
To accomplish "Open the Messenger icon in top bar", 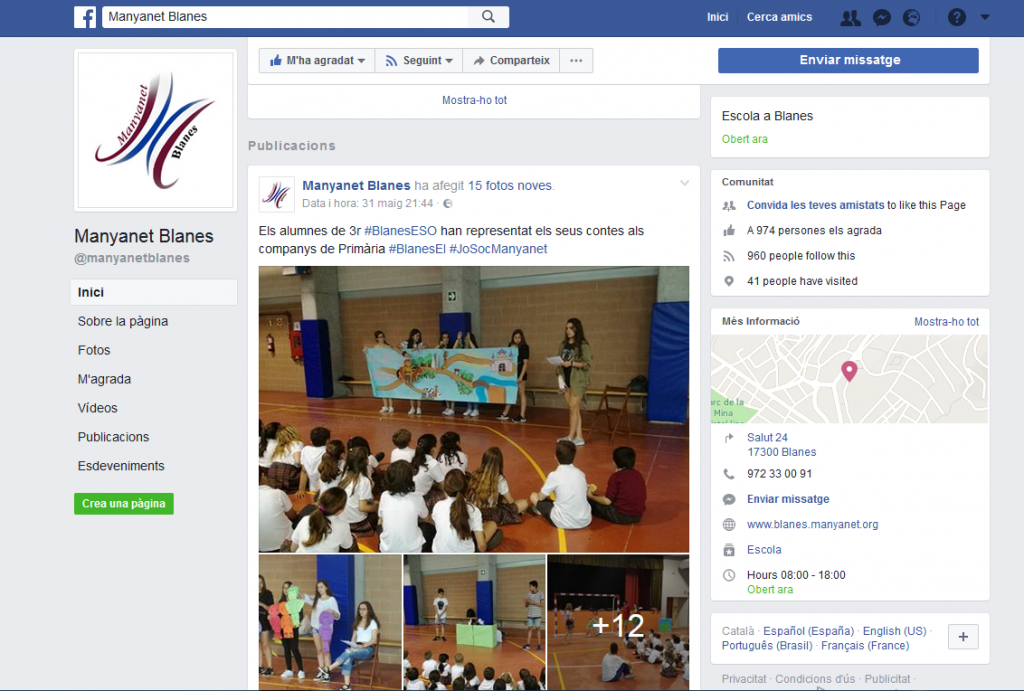I will click(x=881, y=17).
